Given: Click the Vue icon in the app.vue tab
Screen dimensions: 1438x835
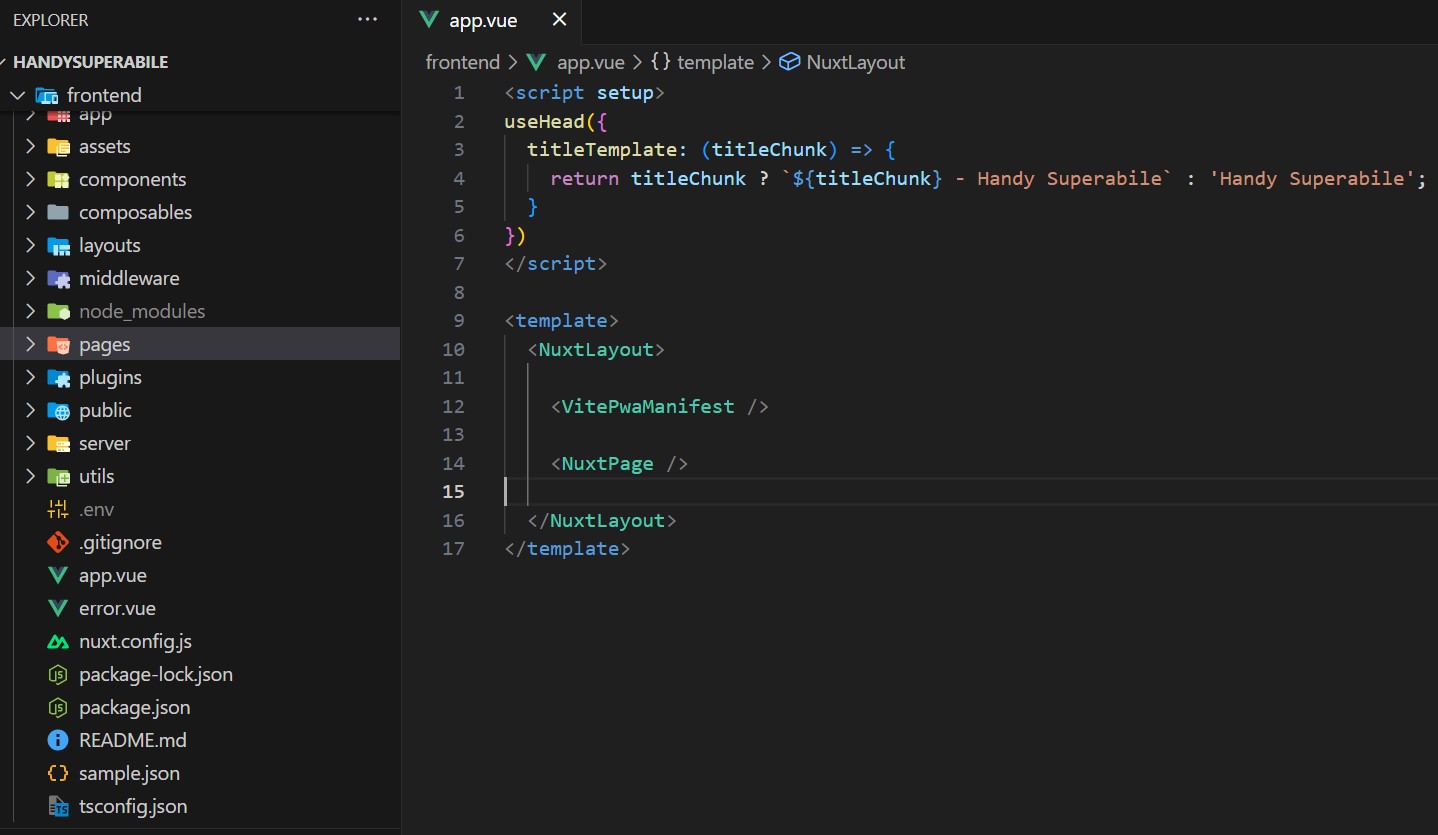Looking at the screenshot, I should tap(430, 20).
